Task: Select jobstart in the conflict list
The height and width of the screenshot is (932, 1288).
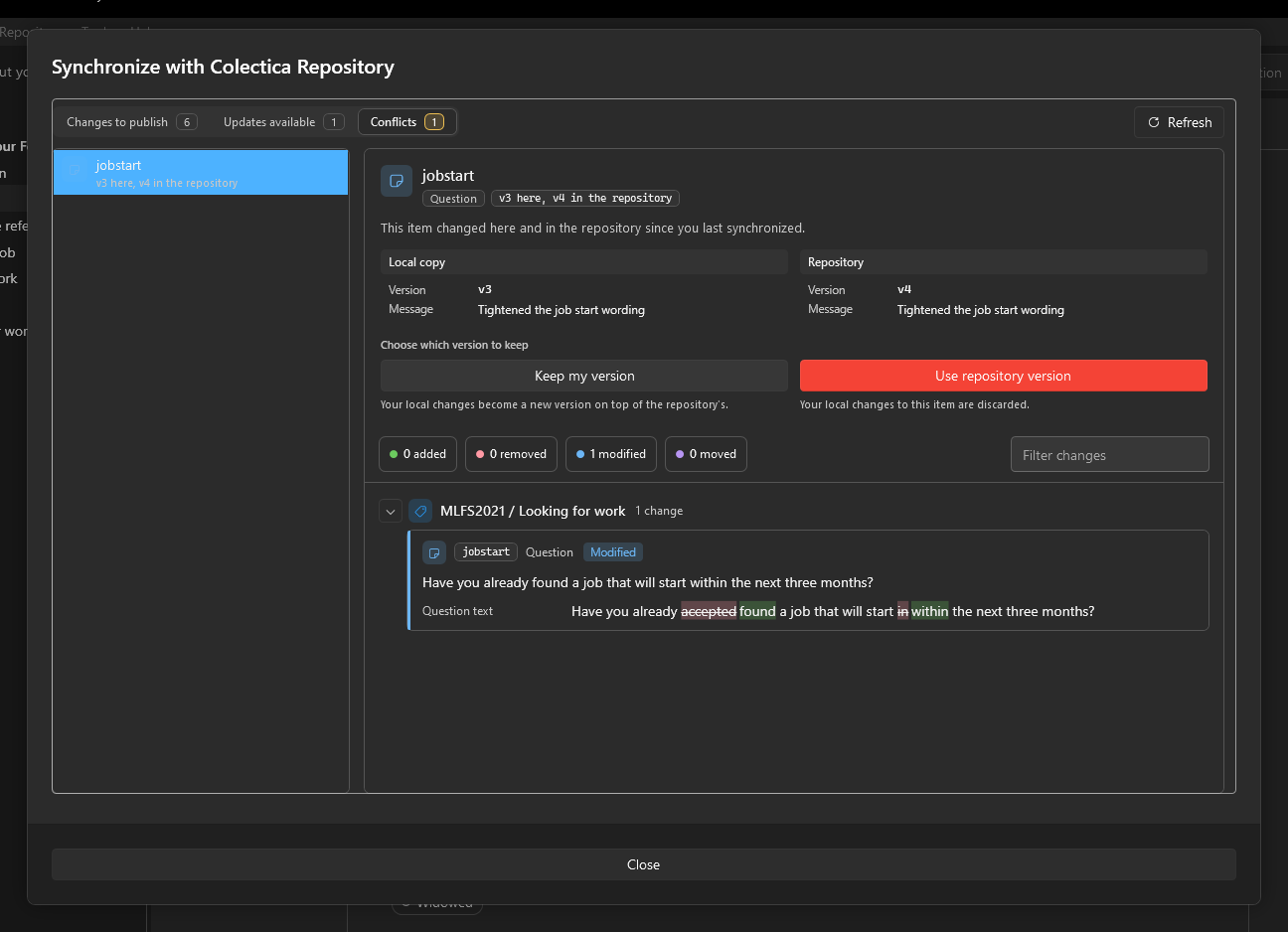Action: [x=201, y=173]
